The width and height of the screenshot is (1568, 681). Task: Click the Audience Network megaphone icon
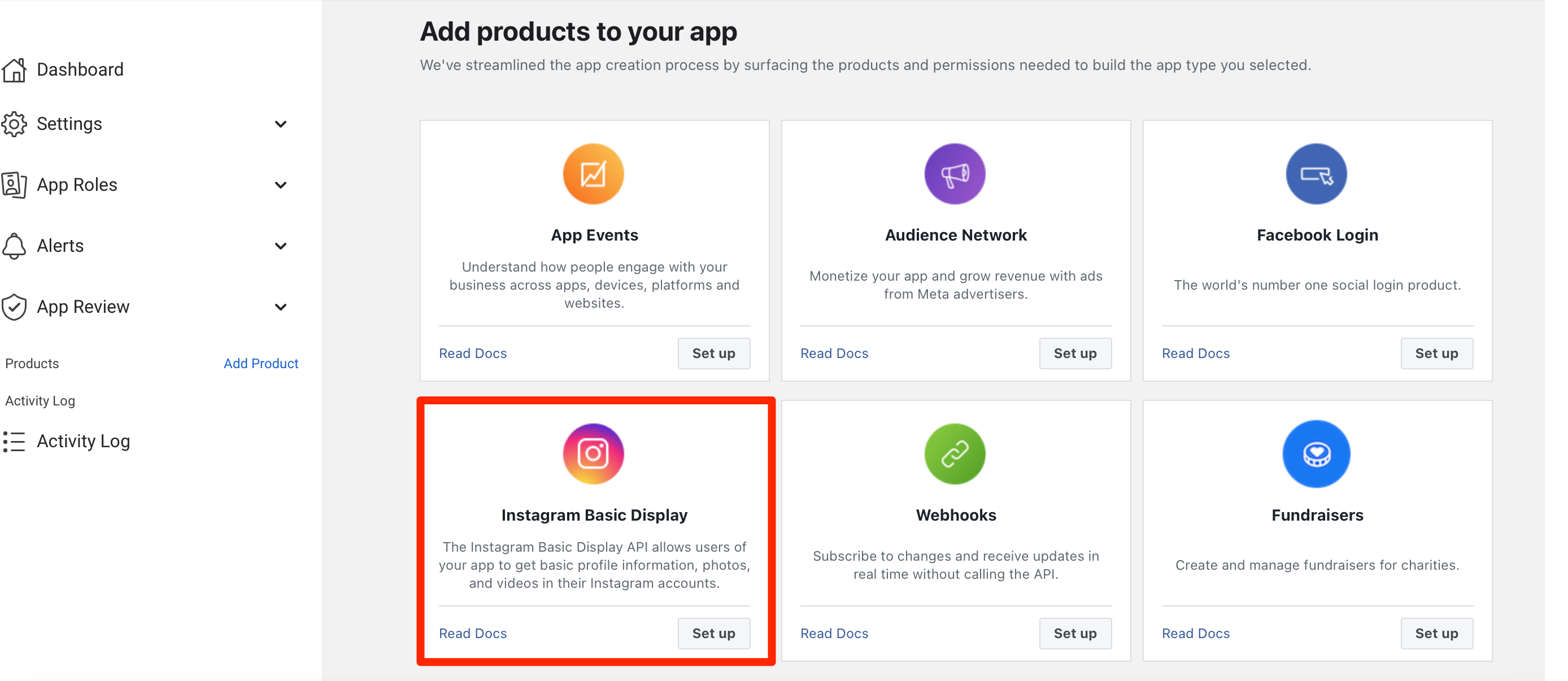pos(955,174)
